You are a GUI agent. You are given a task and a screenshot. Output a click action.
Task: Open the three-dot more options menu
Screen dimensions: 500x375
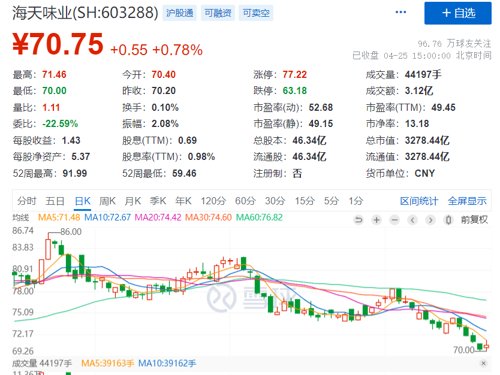(x=400, y=12)
